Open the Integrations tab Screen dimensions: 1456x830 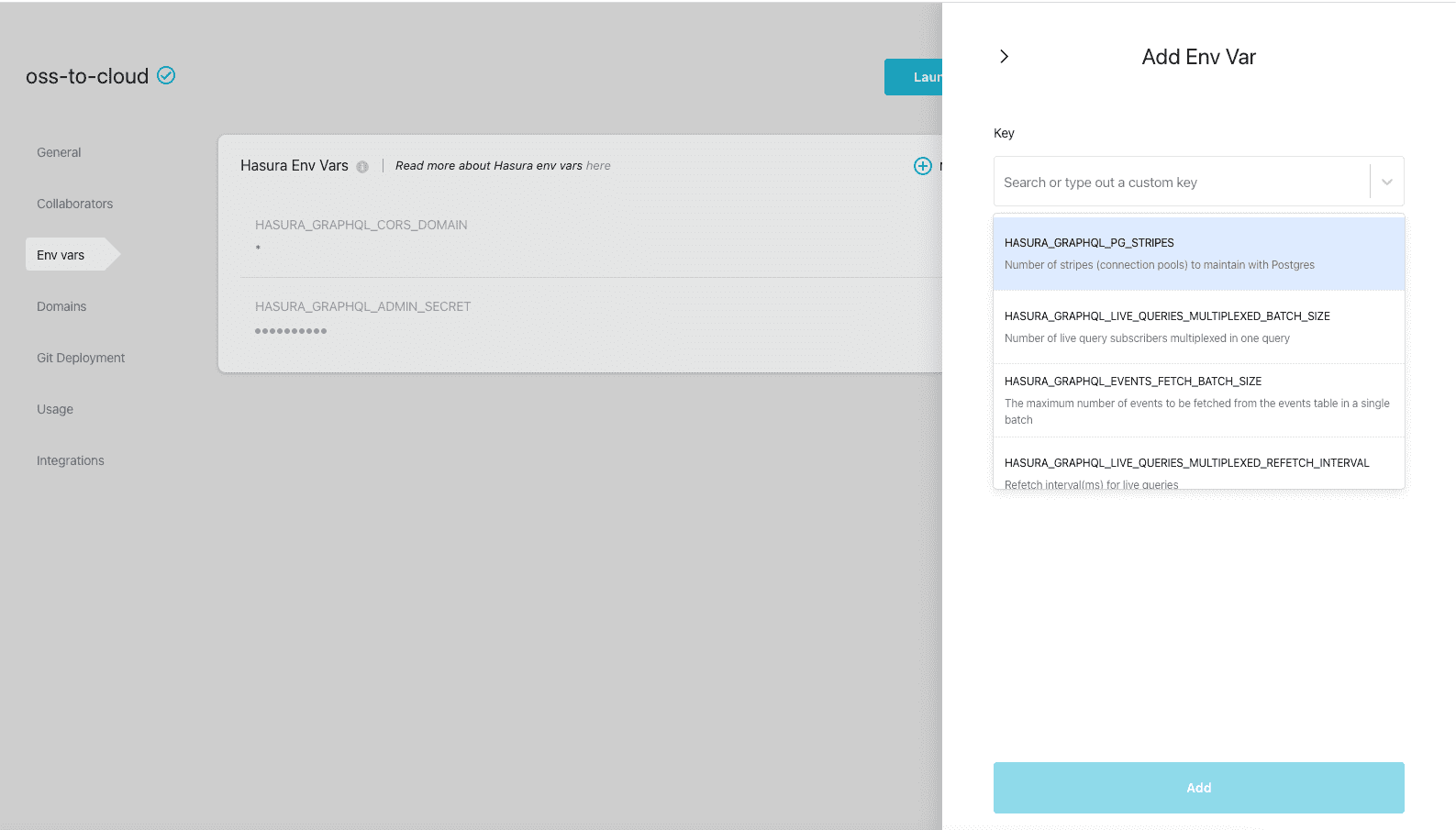[71, 460]
